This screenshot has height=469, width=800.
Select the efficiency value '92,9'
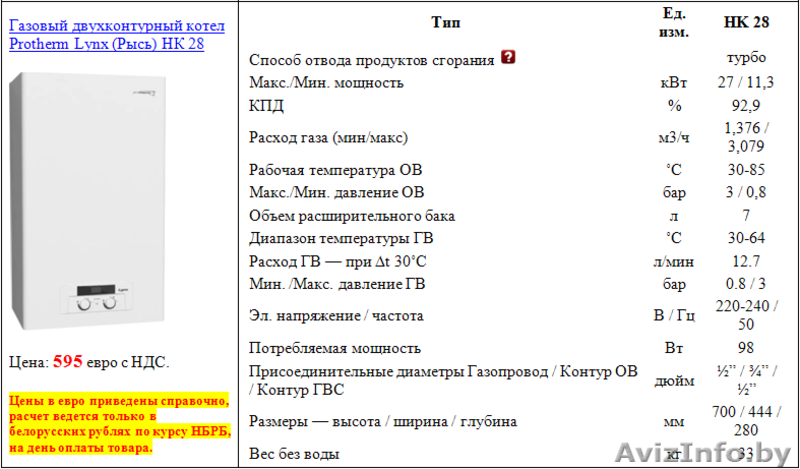pyautogui.click(x=746, y=106)
